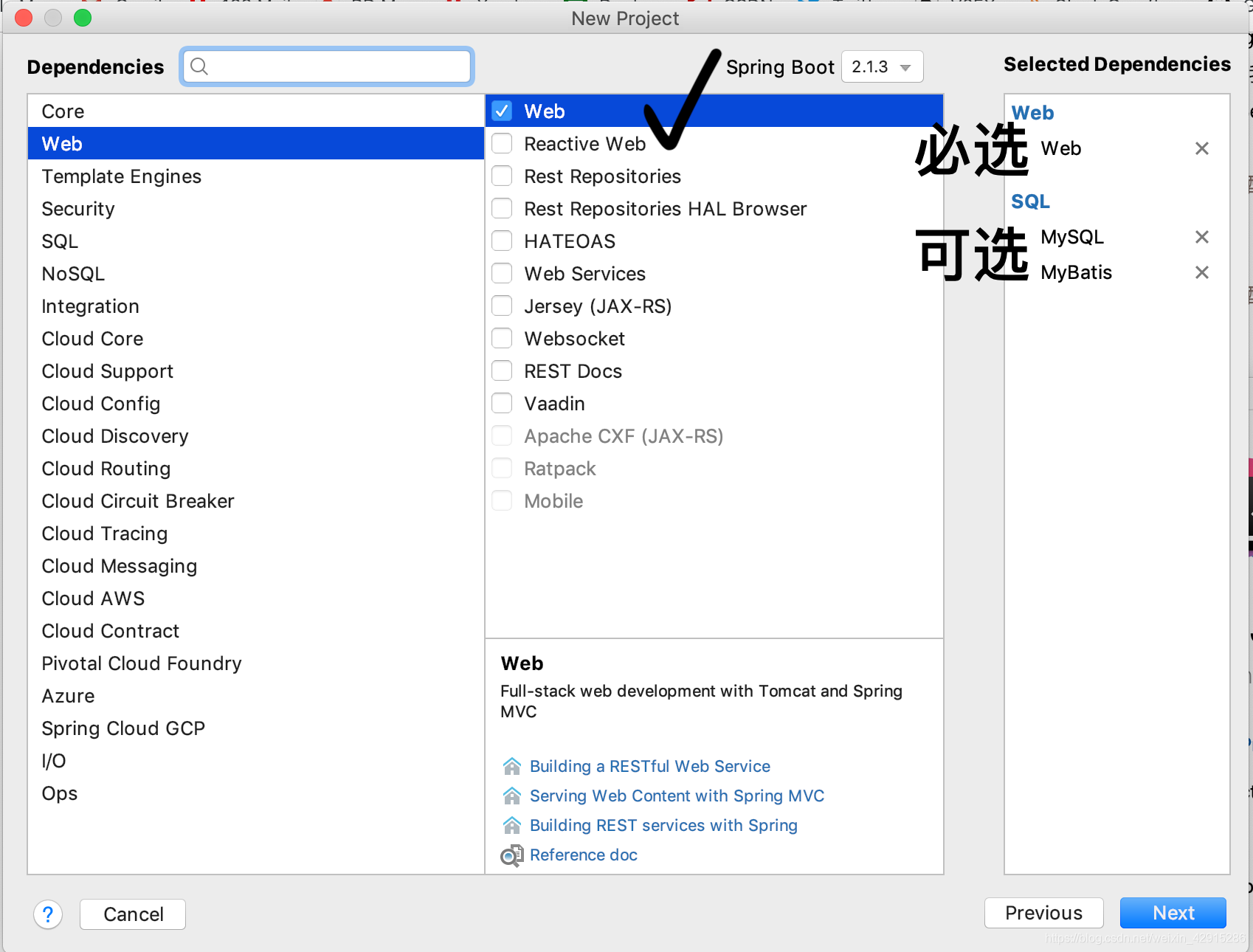This screenshot has width=1253, height=952.
Task: Remove MySQL from selected dependencies
Action: 1201,237
